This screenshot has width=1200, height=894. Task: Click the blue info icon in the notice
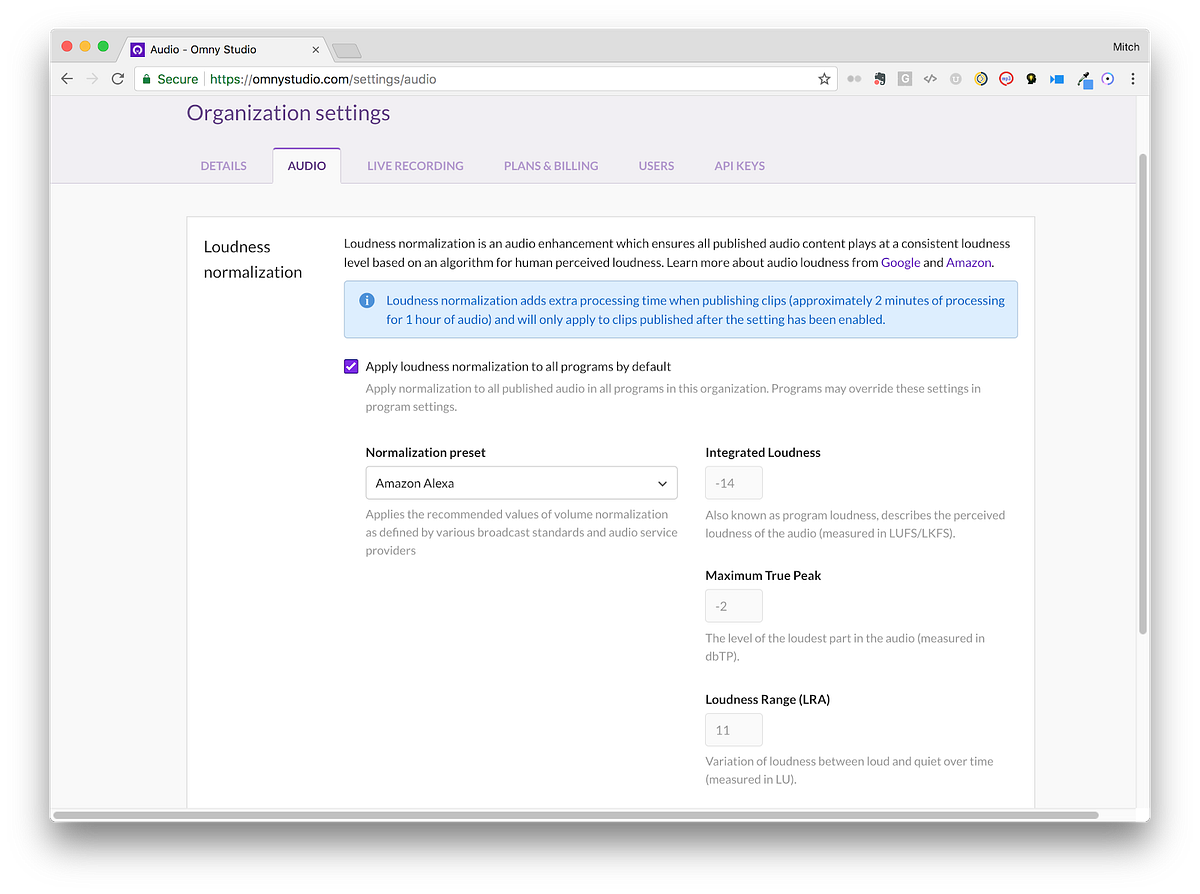click(367, 300)
